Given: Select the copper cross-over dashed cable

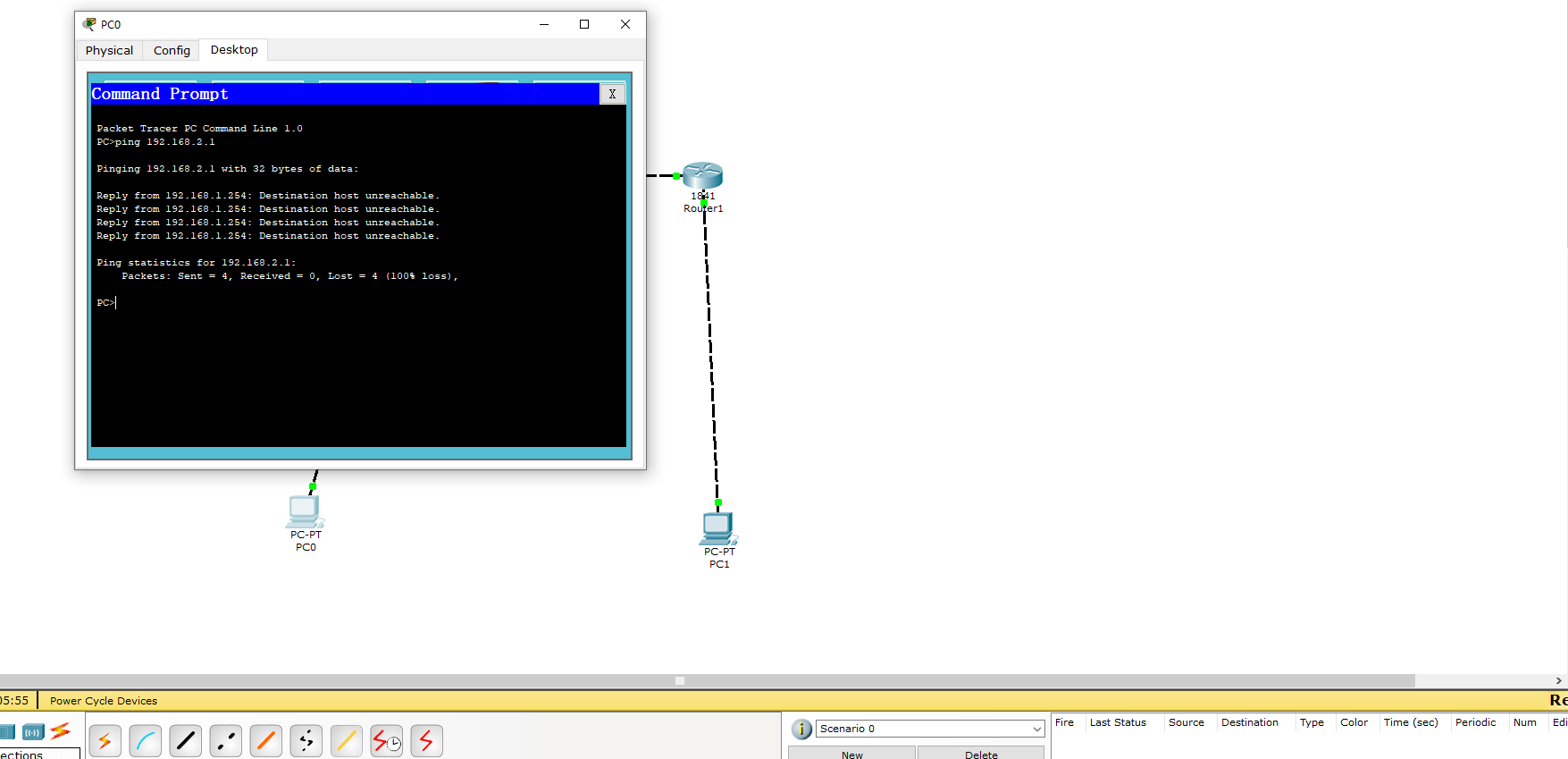Looking at the screenshot, I should 225,740.
